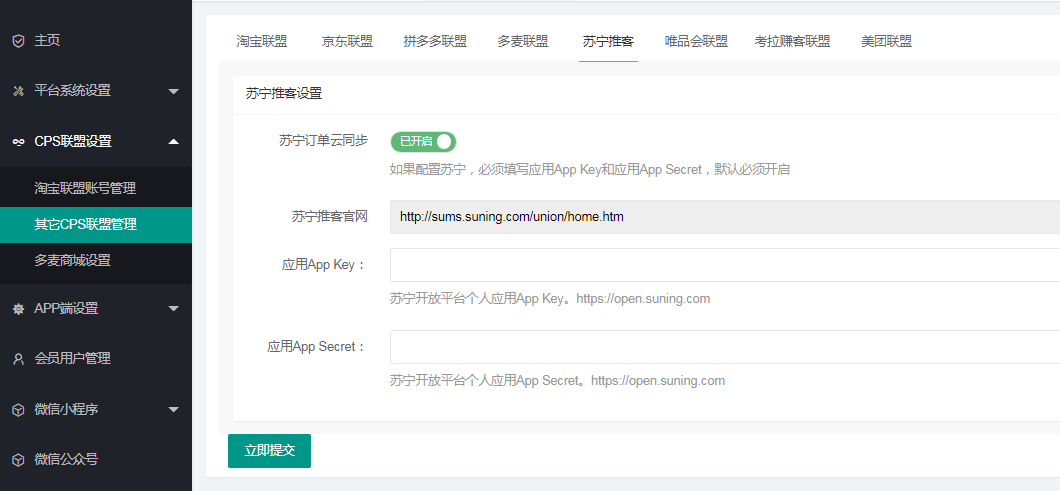Image resolution: width=1060 pixels, height=491 pixels.
Task: Click the 苏宁订单云同步 label
Action: [323, 141]
